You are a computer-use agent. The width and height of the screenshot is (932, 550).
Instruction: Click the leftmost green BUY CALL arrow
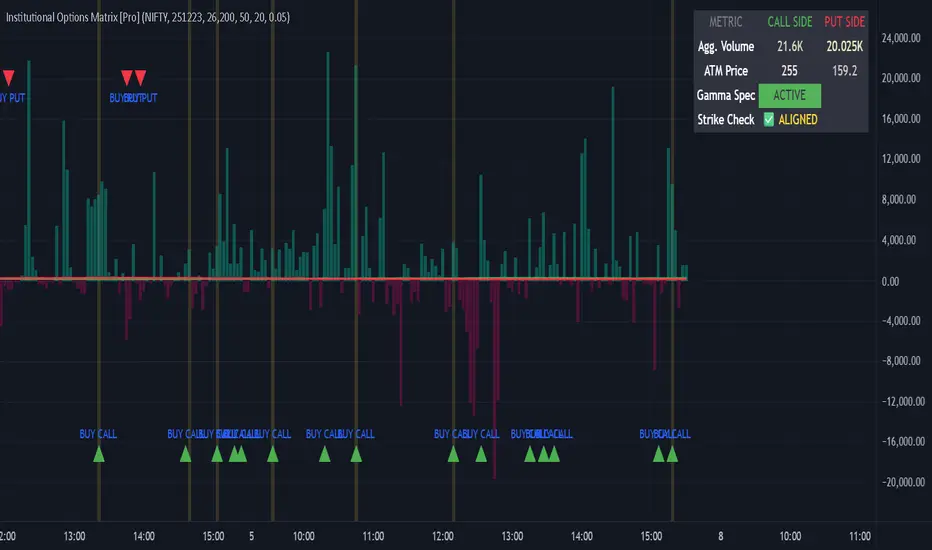tap(98, 455)
